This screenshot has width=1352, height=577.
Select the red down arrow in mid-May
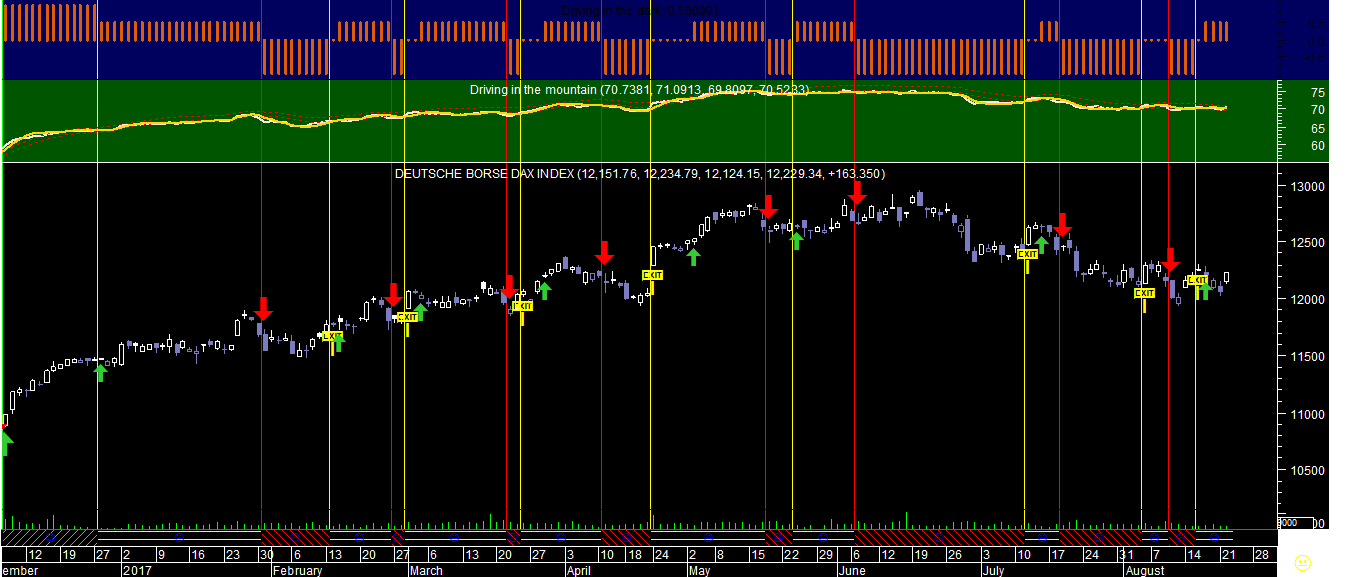click(x=768, y=207)
